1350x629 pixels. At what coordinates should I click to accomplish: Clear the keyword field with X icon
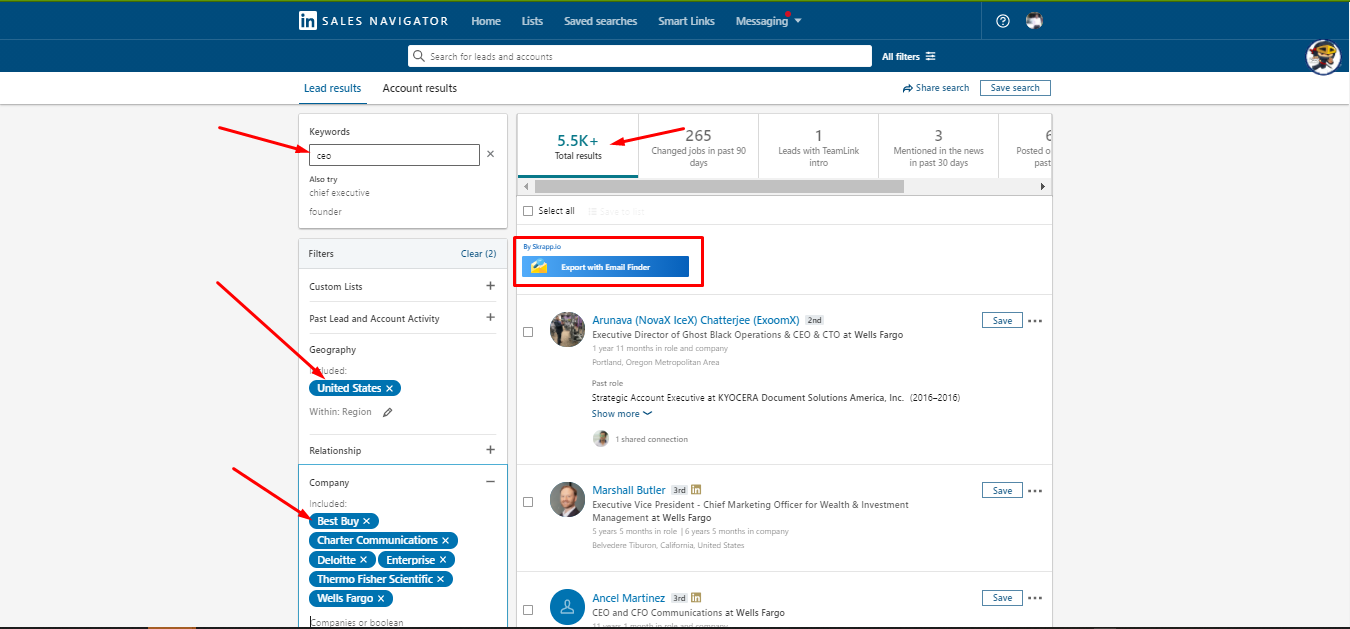(x=490, y=154)
